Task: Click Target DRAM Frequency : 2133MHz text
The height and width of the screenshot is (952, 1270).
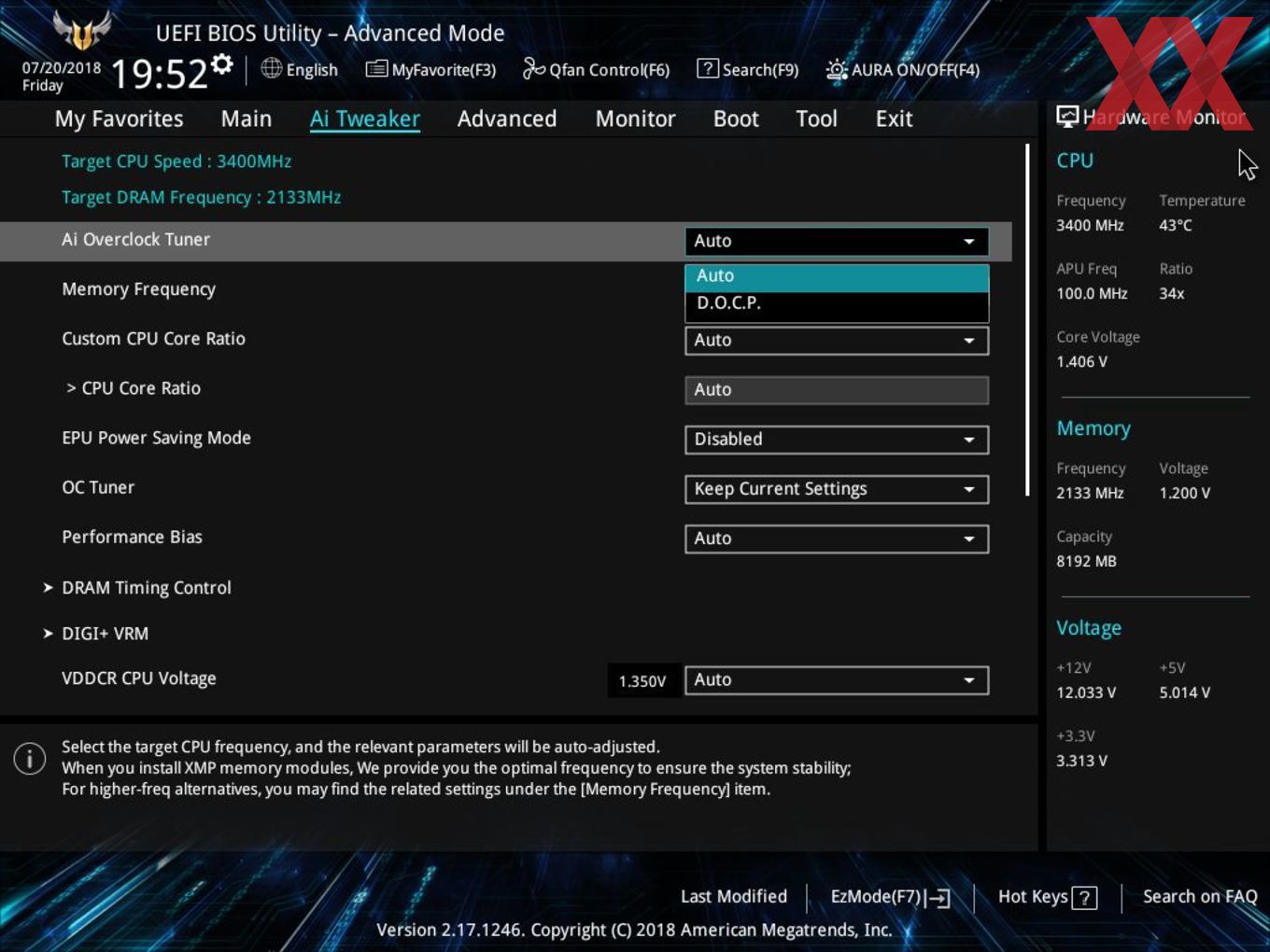Action: (x=201, y=198)
